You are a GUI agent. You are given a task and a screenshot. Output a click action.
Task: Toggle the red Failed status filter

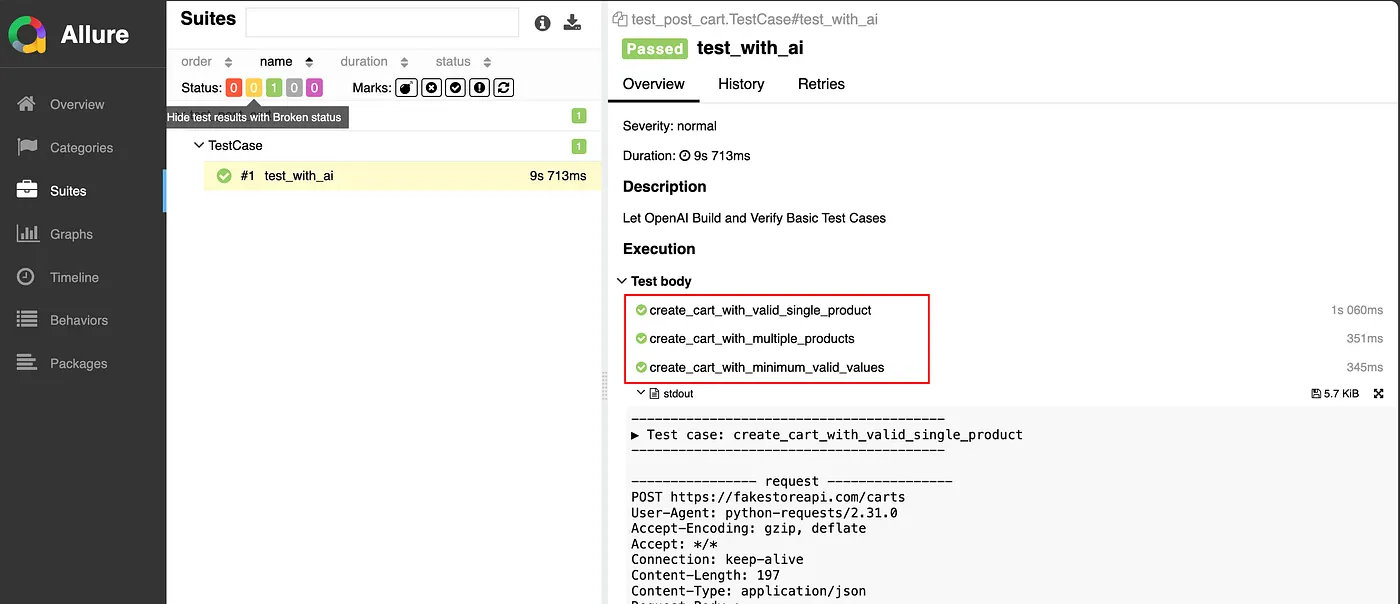coord(234,88)
